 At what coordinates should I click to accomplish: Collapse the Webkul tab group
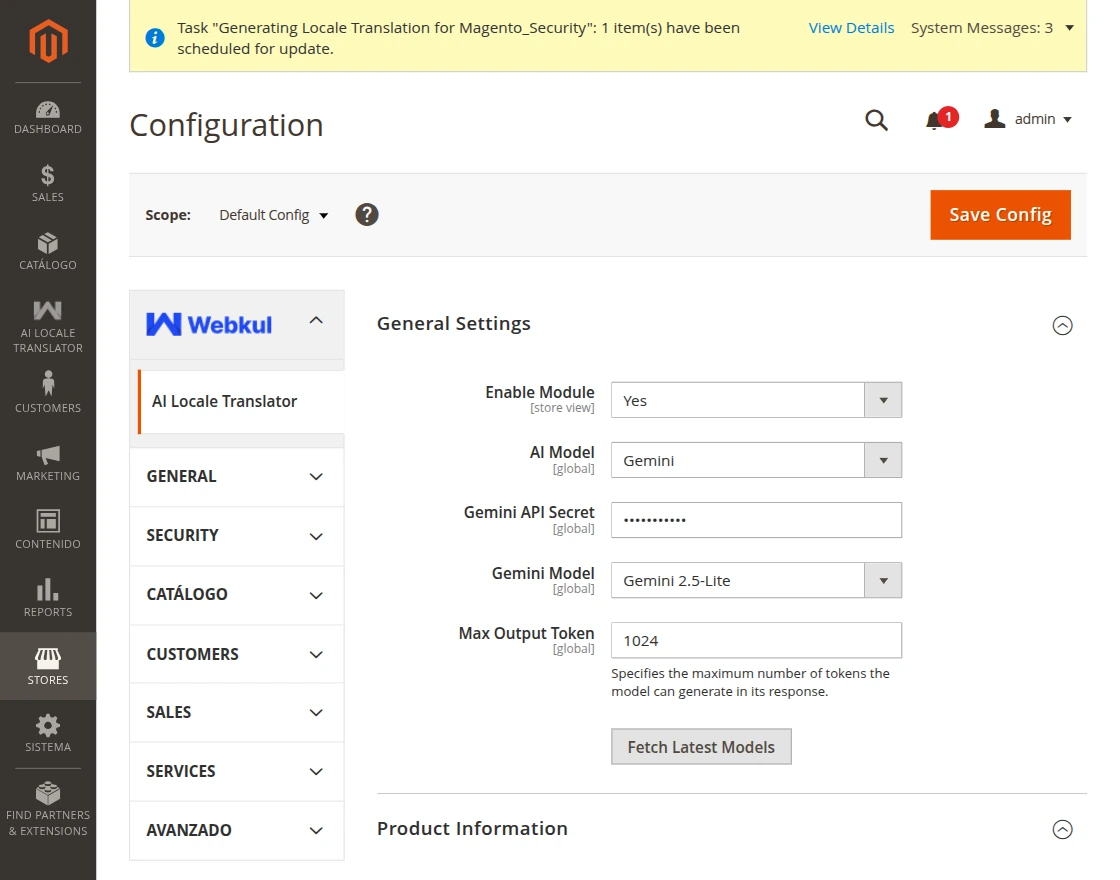pos(316,321)
